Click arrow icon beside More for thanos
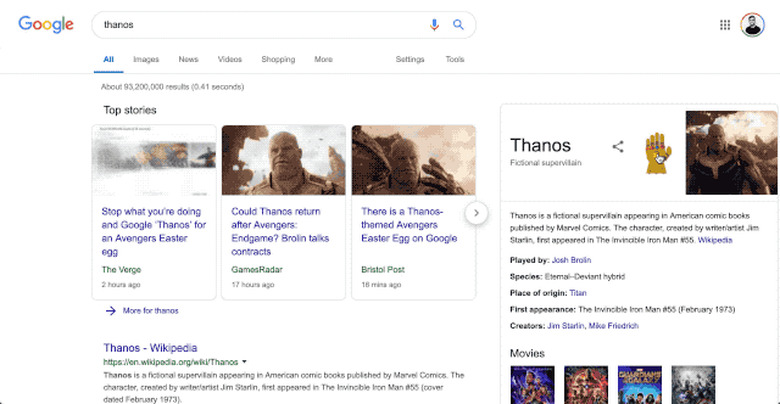This screenshot has height=404, width=780. (110, 311)
